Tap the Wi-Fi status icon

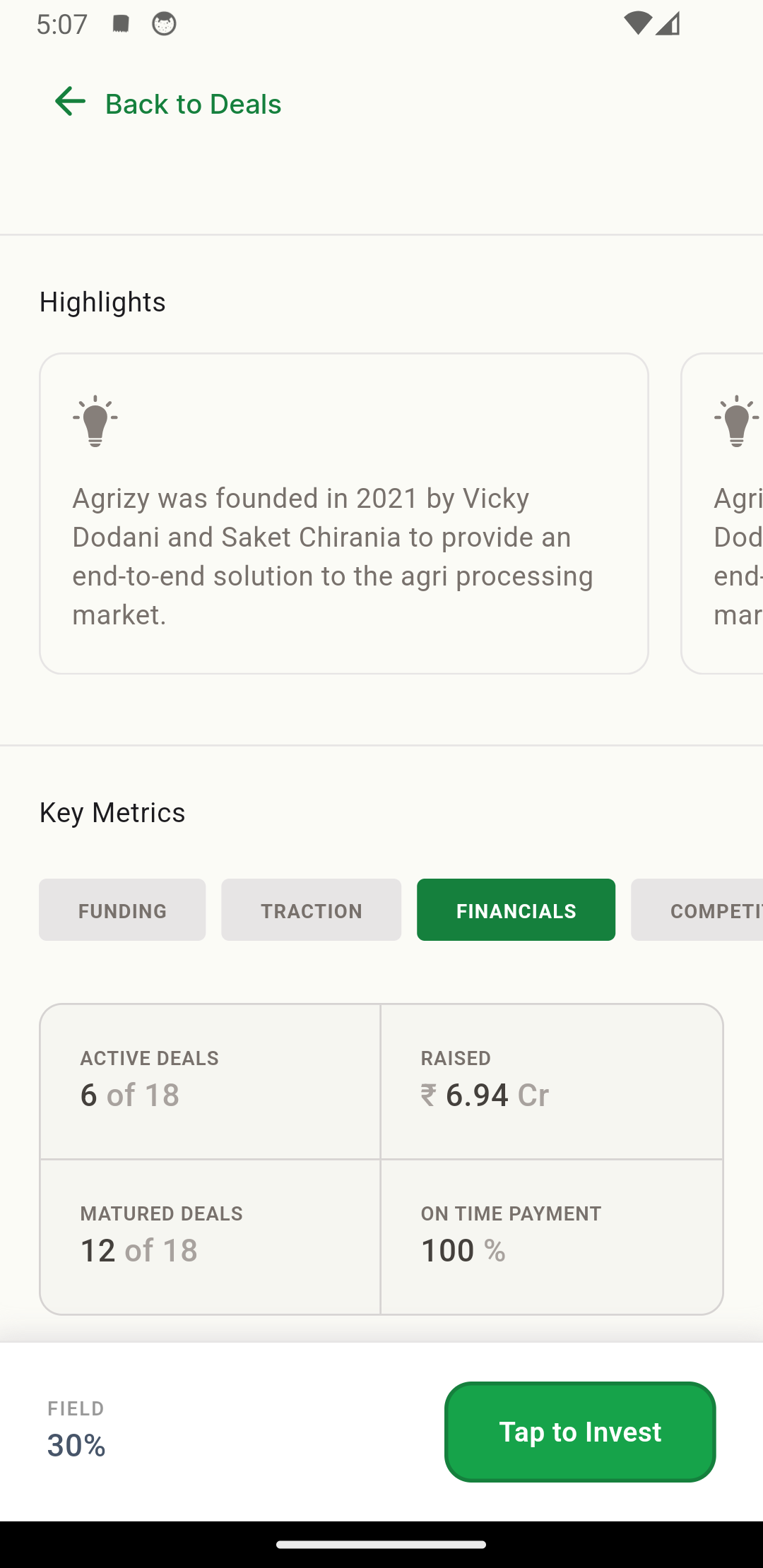[x=637, y=23]
